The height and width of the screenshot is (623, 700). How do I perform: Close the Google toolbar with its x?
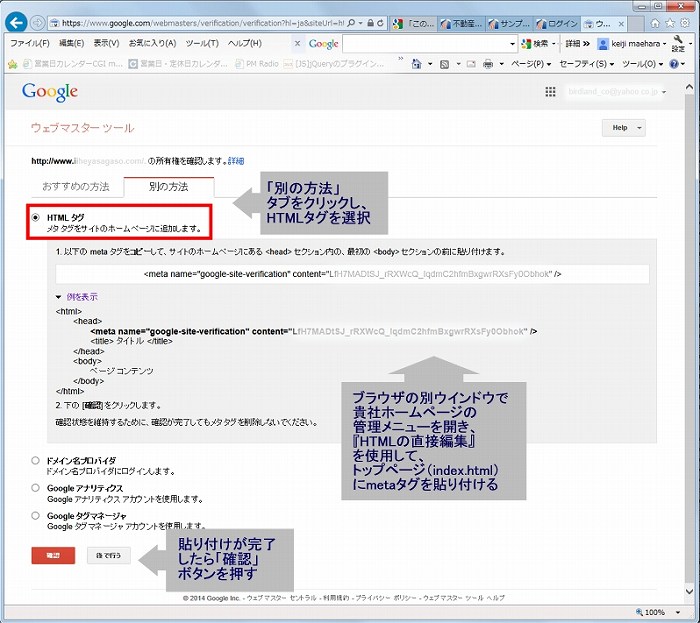(x=297, y=43)
